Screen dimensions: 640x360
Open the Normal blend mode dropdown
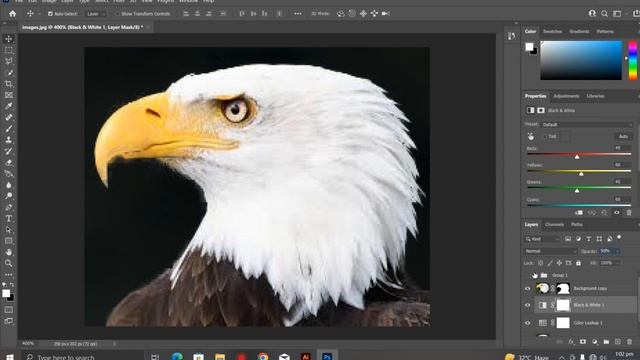550,251
